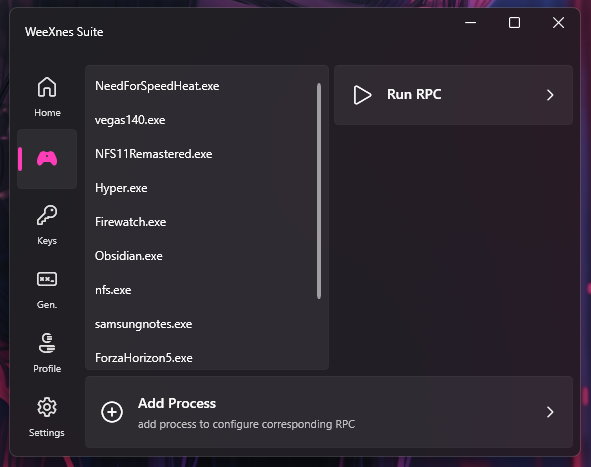The height and width of the screenshot is (467, 591).
Task: Open the Home sidebar icon
Action: [x=47, y=87]
